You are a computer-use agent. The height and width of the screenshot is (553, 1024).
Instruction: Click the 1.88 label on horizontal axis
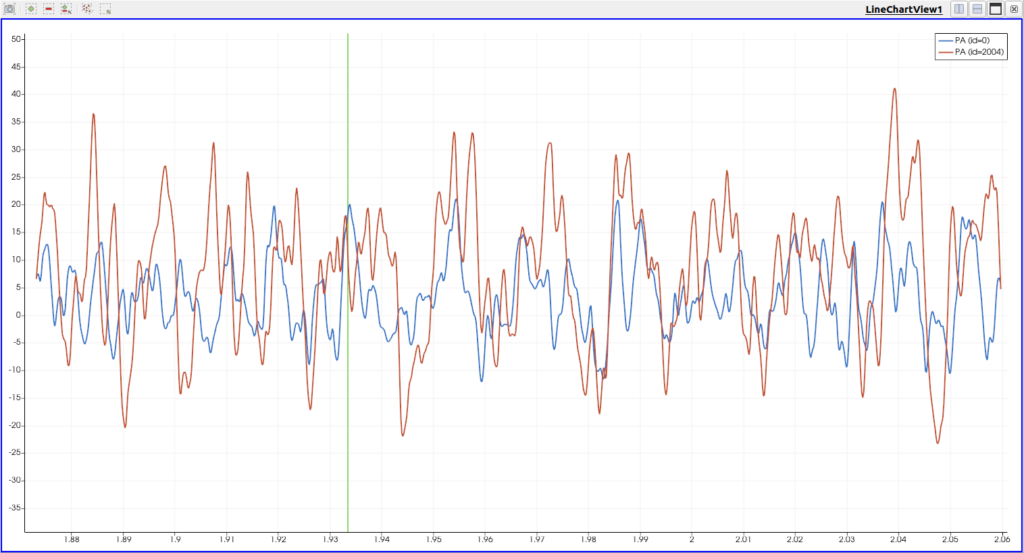71,539
